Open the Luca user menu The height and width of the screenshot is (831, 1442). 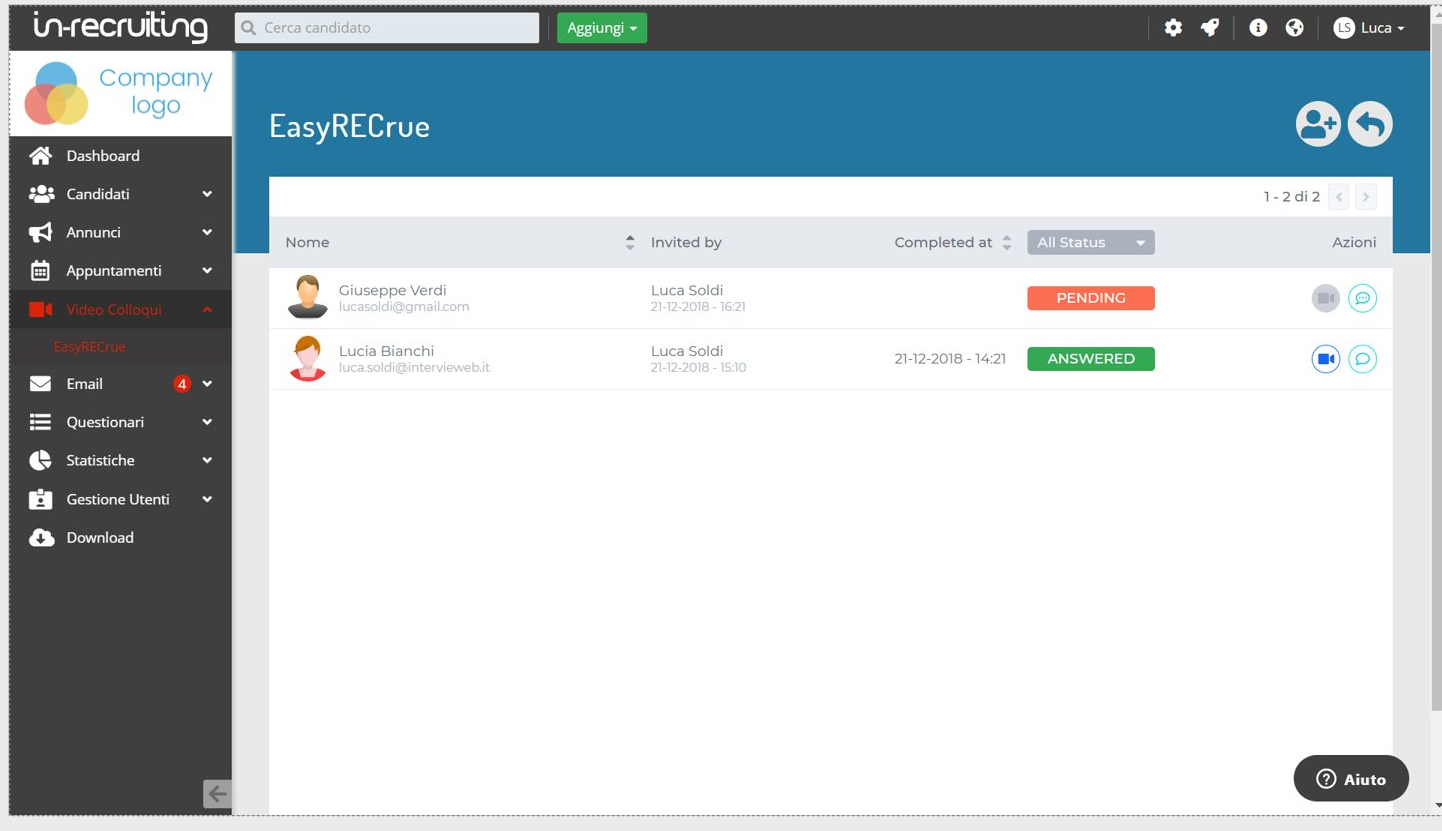click(1369, 28)
